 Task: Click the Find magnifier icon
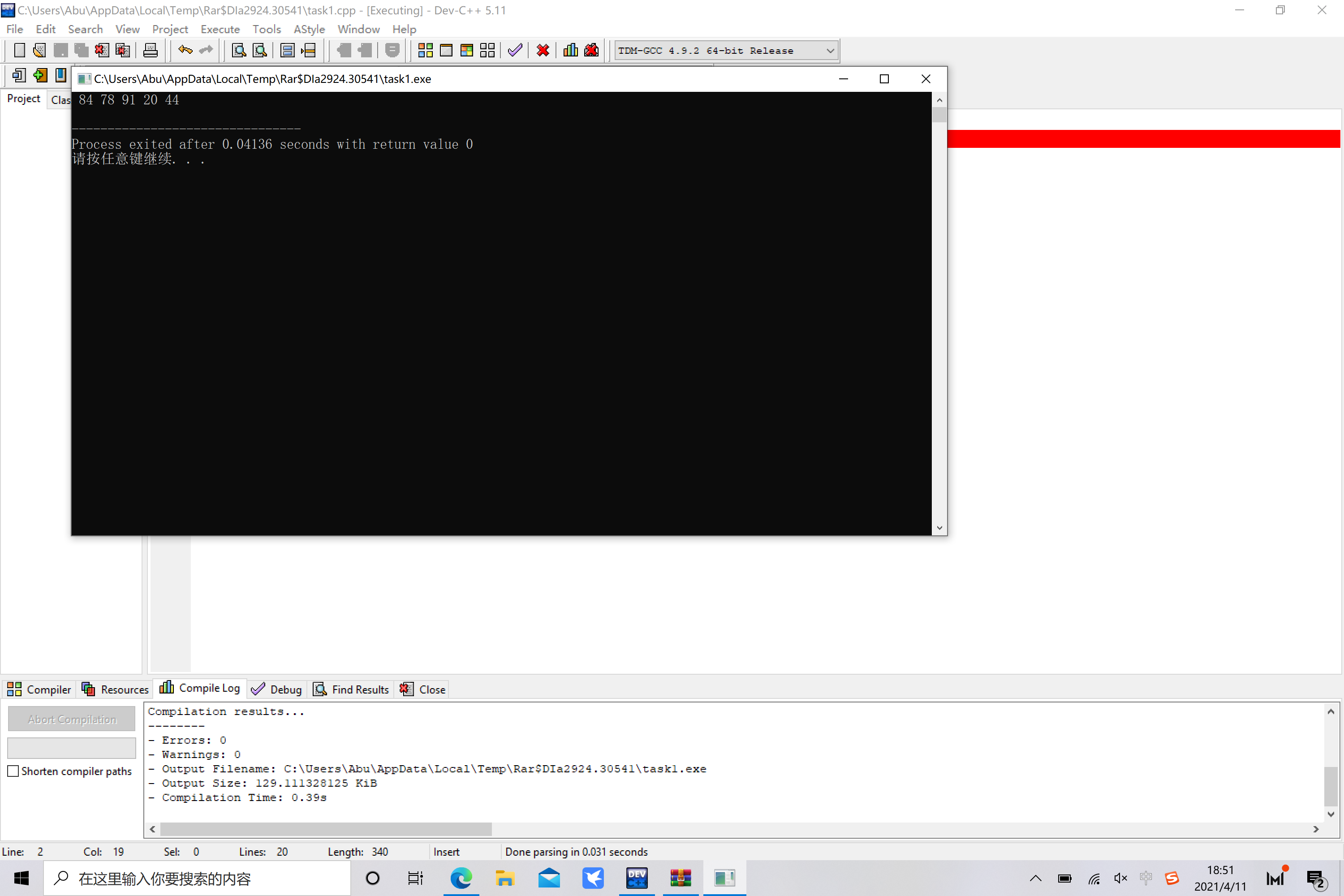pos(239,50)
